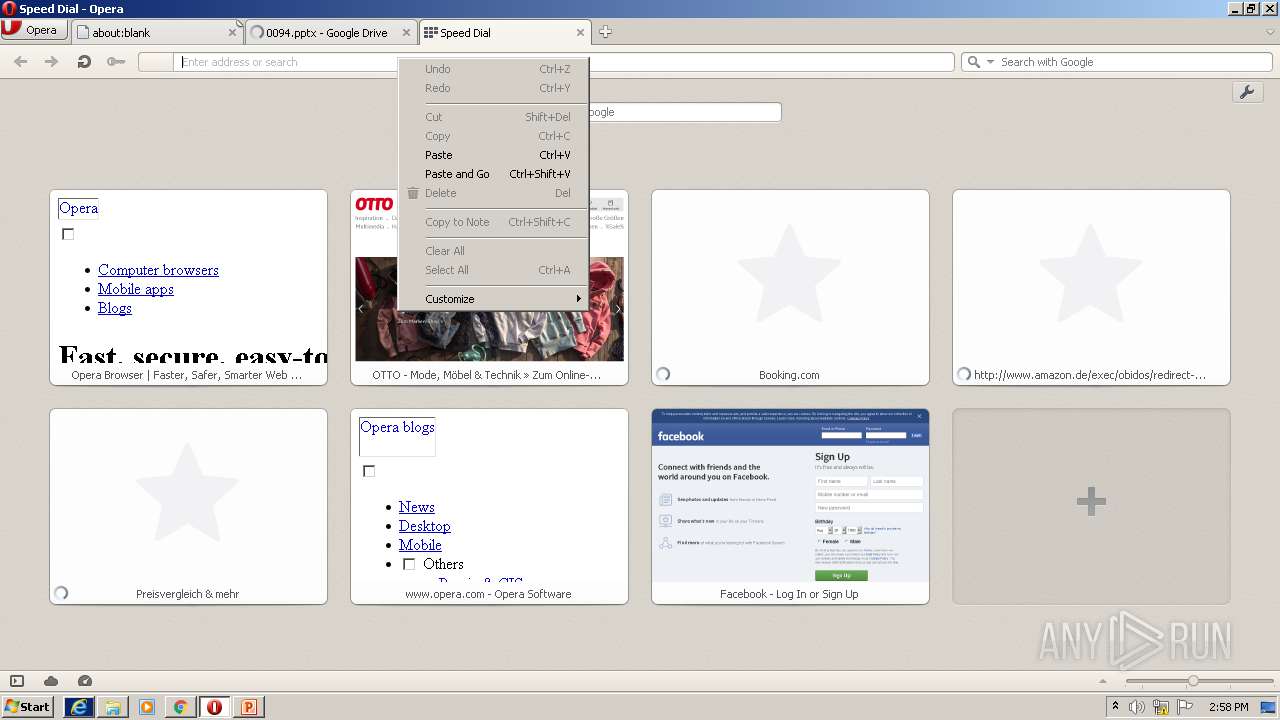This screenshot has height=720, width=1280.
Task: Toggle the panels icon in the status bar
Action: pyautogui.click(x=17, y=681)
